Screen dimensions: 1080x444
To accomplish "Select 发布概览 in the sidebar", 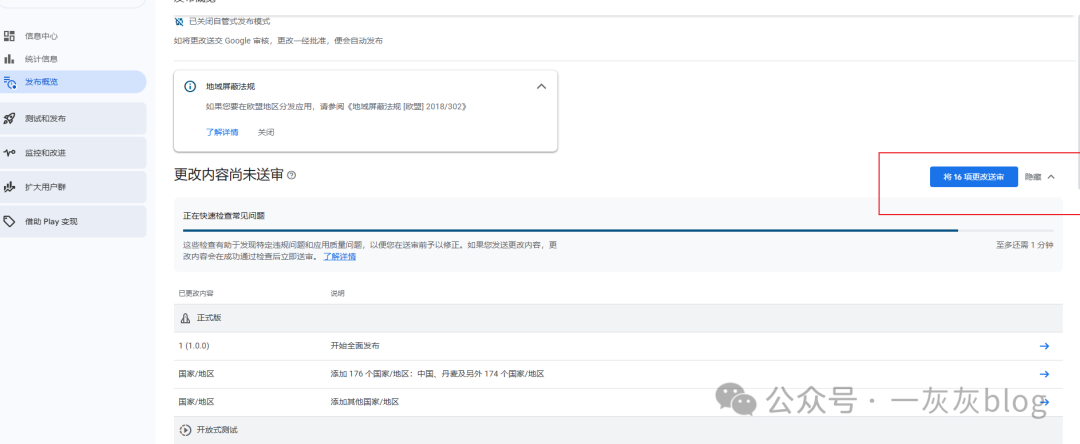I will coord(73,82).
